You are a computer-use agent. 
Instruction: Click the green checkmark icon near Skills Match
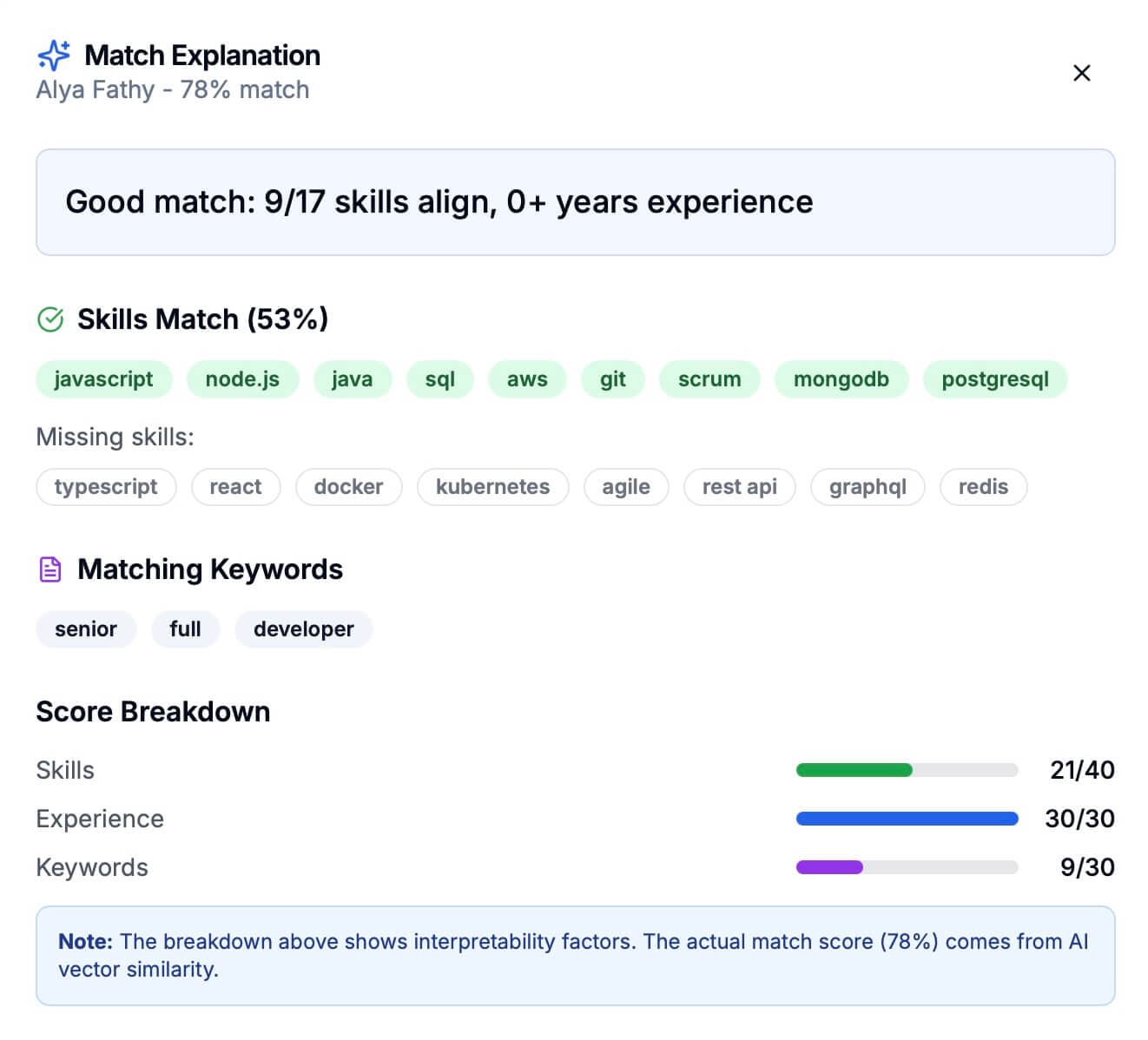[51, 319]
